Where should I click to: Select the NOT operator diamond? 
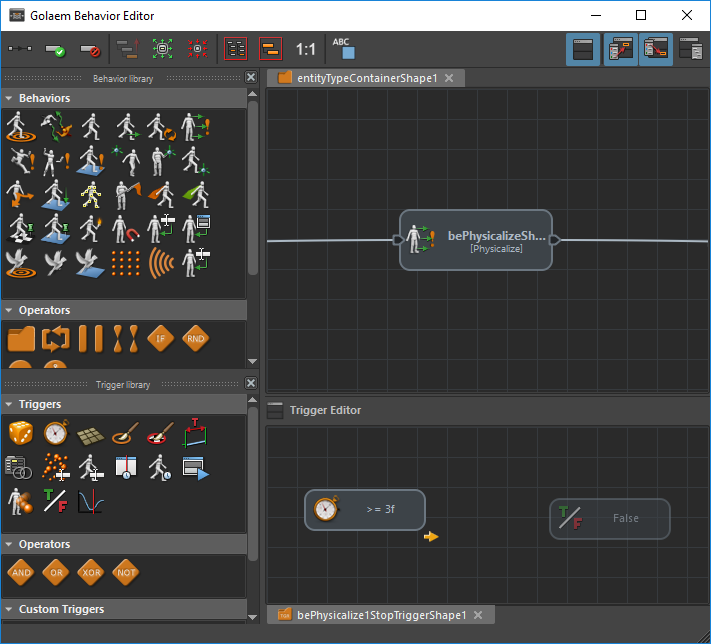point(126,572)
